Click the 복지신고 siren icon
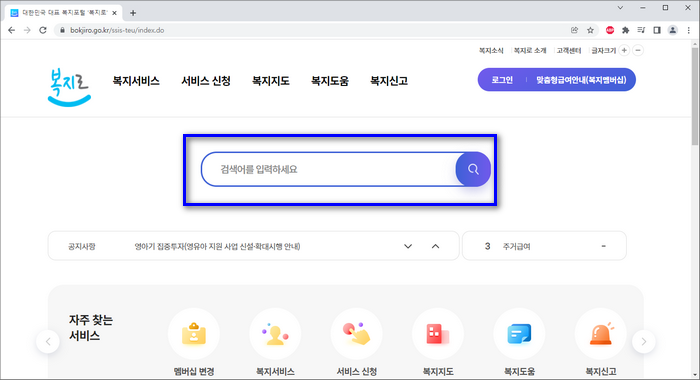Image resolution: width=700 pixels, height=380 pixels. coord(600,334)
